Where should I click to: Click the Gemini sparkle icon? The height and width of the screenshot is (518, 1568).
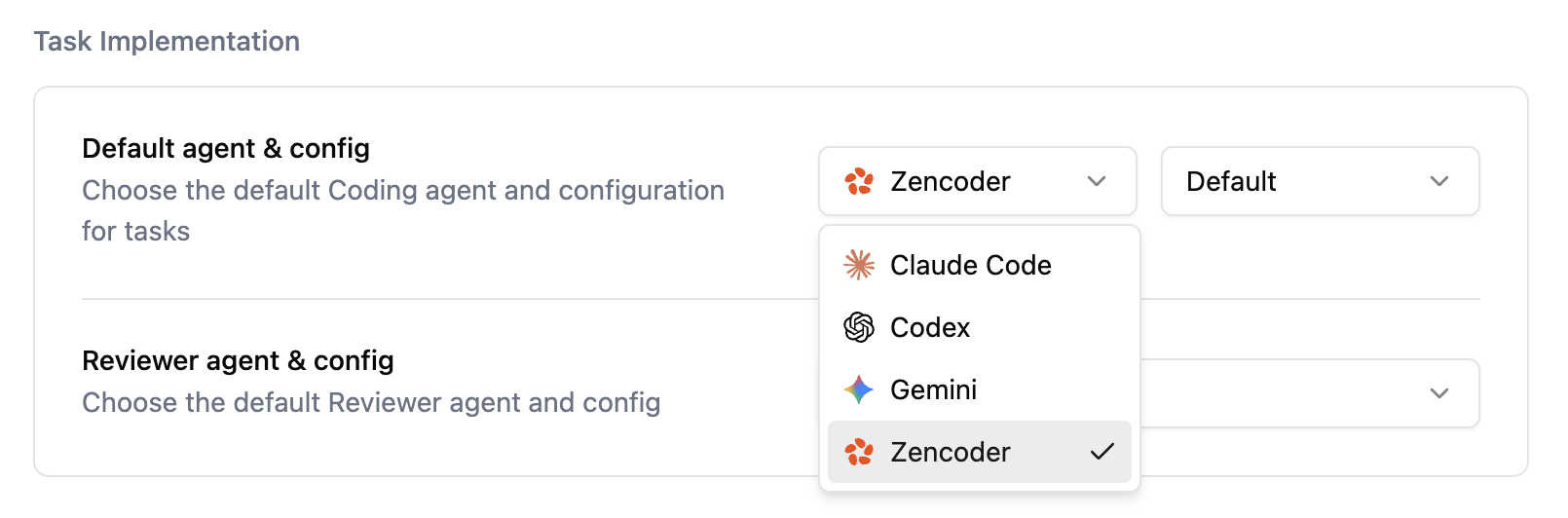[859, 389]
